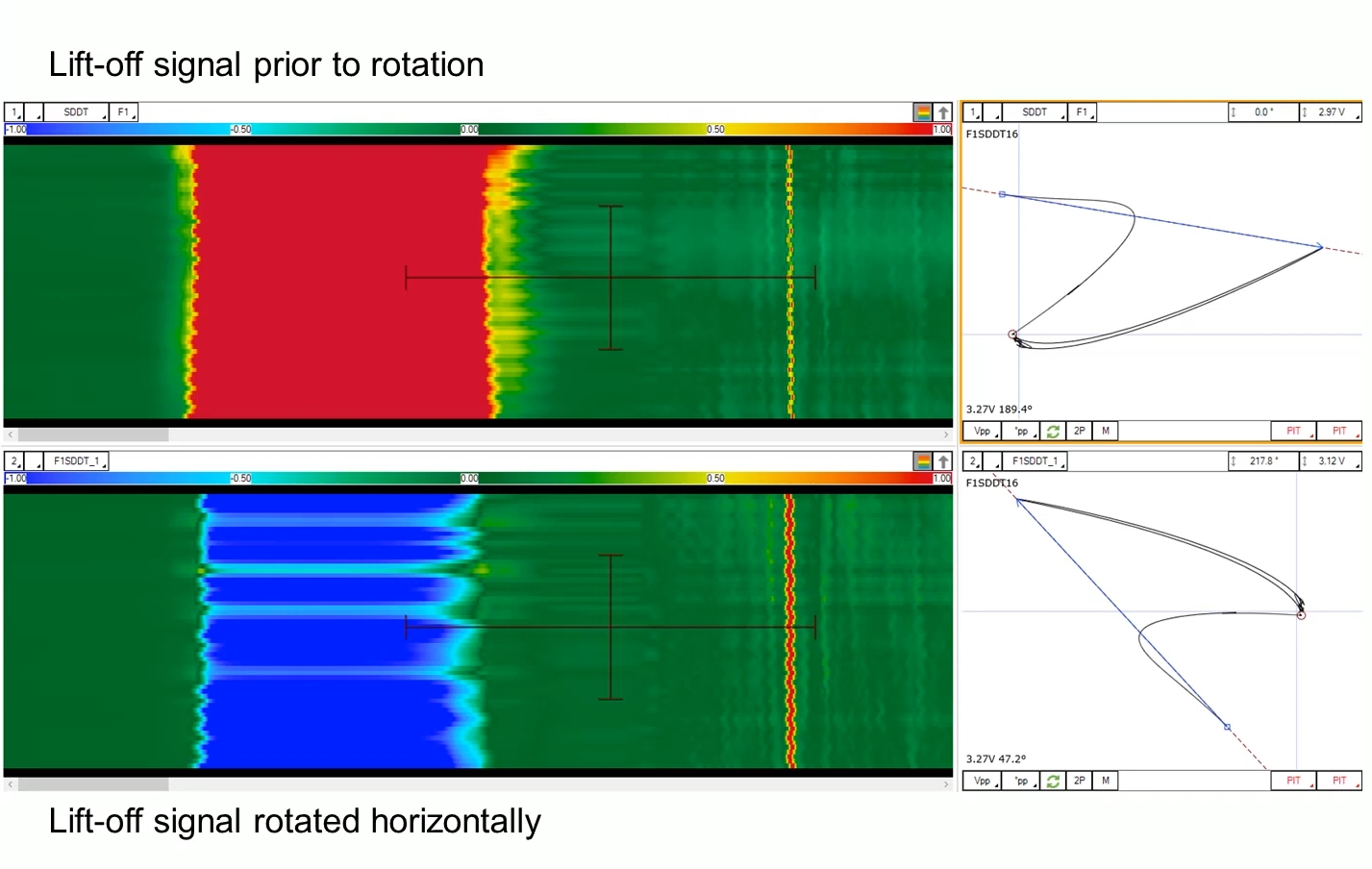Screen dimensions: 1372x869
Task: Click bottom C-scan color scale bar
Action: tap(478, 478)
